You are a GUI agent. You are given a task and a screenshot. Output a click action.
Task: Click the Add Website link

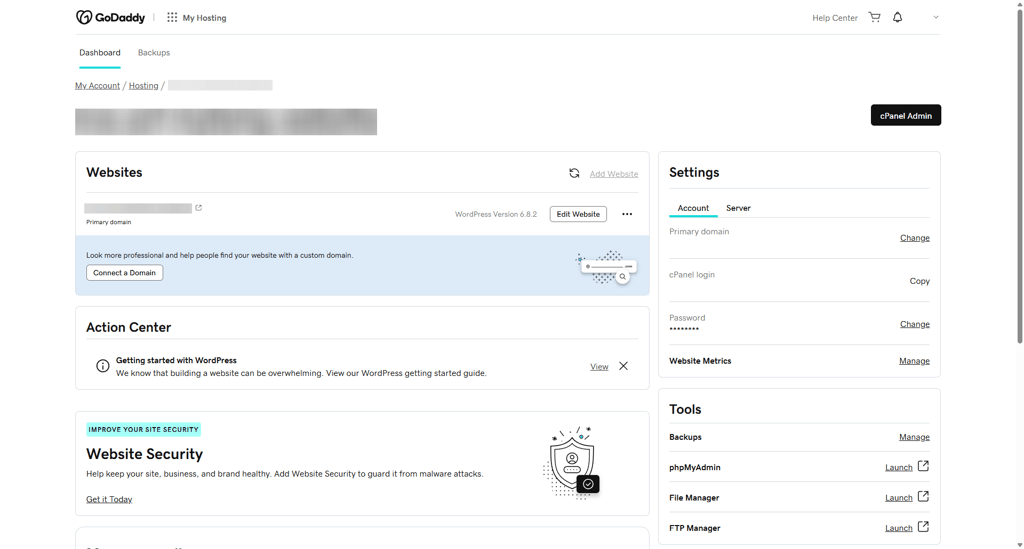tap(614, 174)
